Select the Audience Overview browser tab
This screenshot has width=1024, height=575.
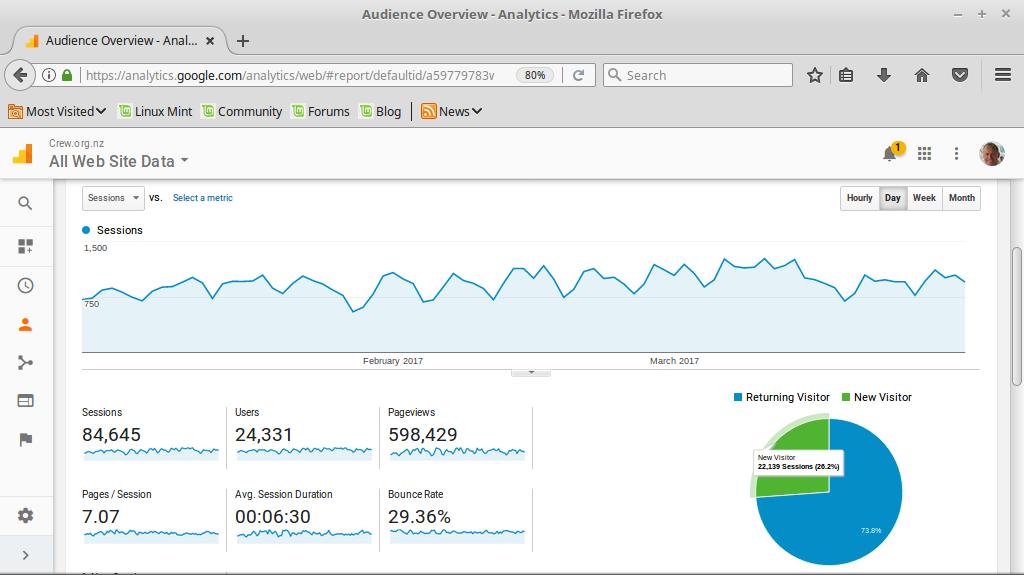click(x=120, y=41)
